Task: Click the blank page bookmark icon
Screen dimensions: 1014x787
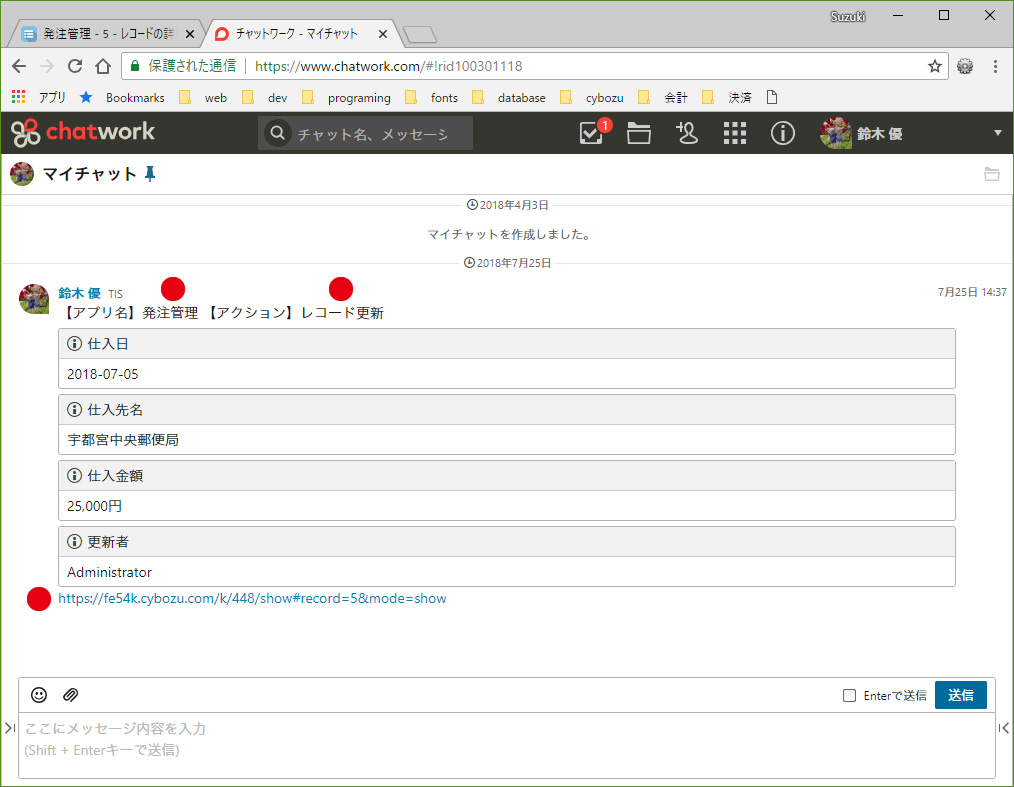Action: pyautogui.click(x=771, y=97)
